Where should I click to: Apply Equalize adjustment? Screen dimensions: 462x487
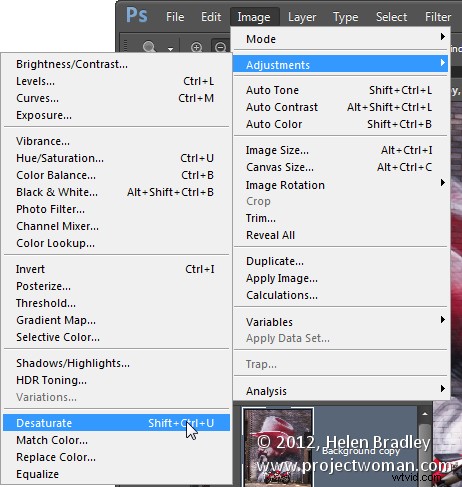[x=116, y=474]
